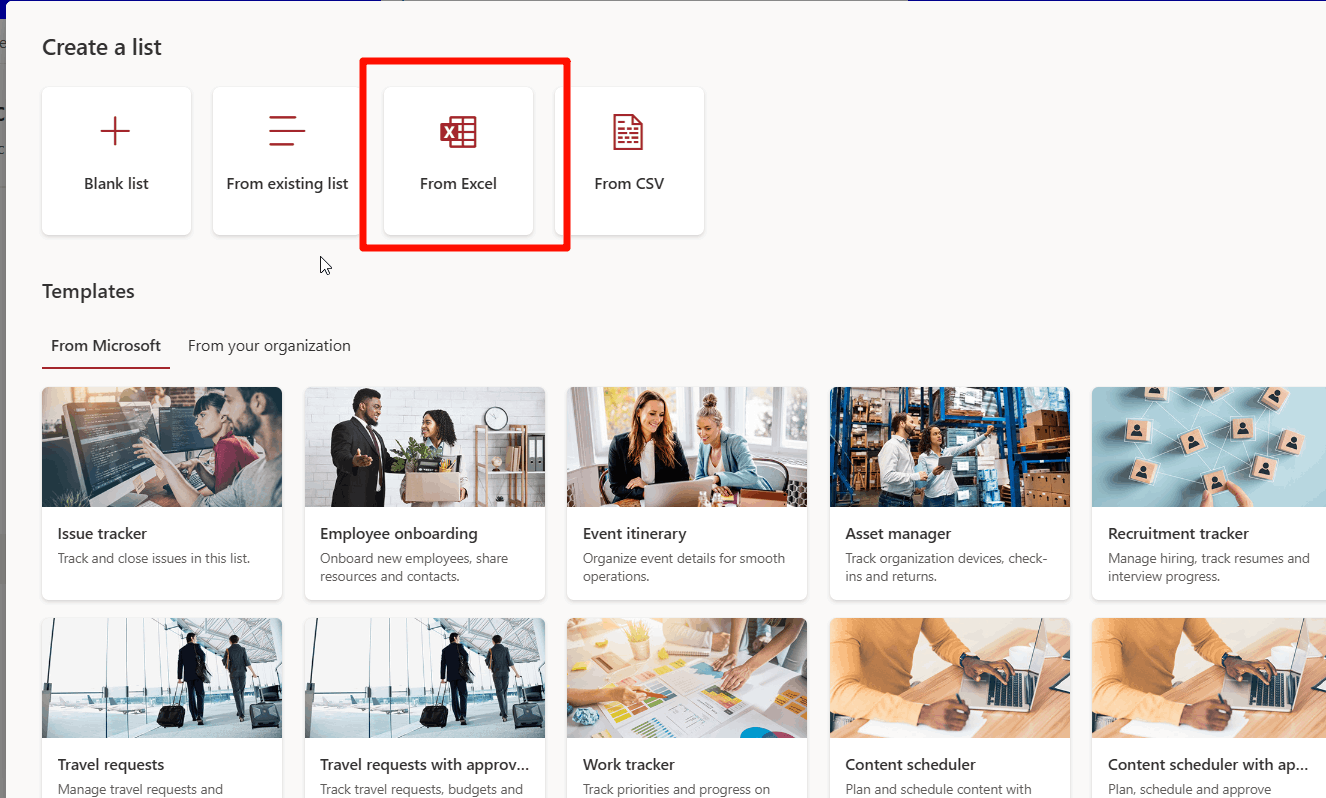Viewport: 1326px width, 798px height.
Task: Select the Travel requests with approv... title
Action: [x=424, y=765]
